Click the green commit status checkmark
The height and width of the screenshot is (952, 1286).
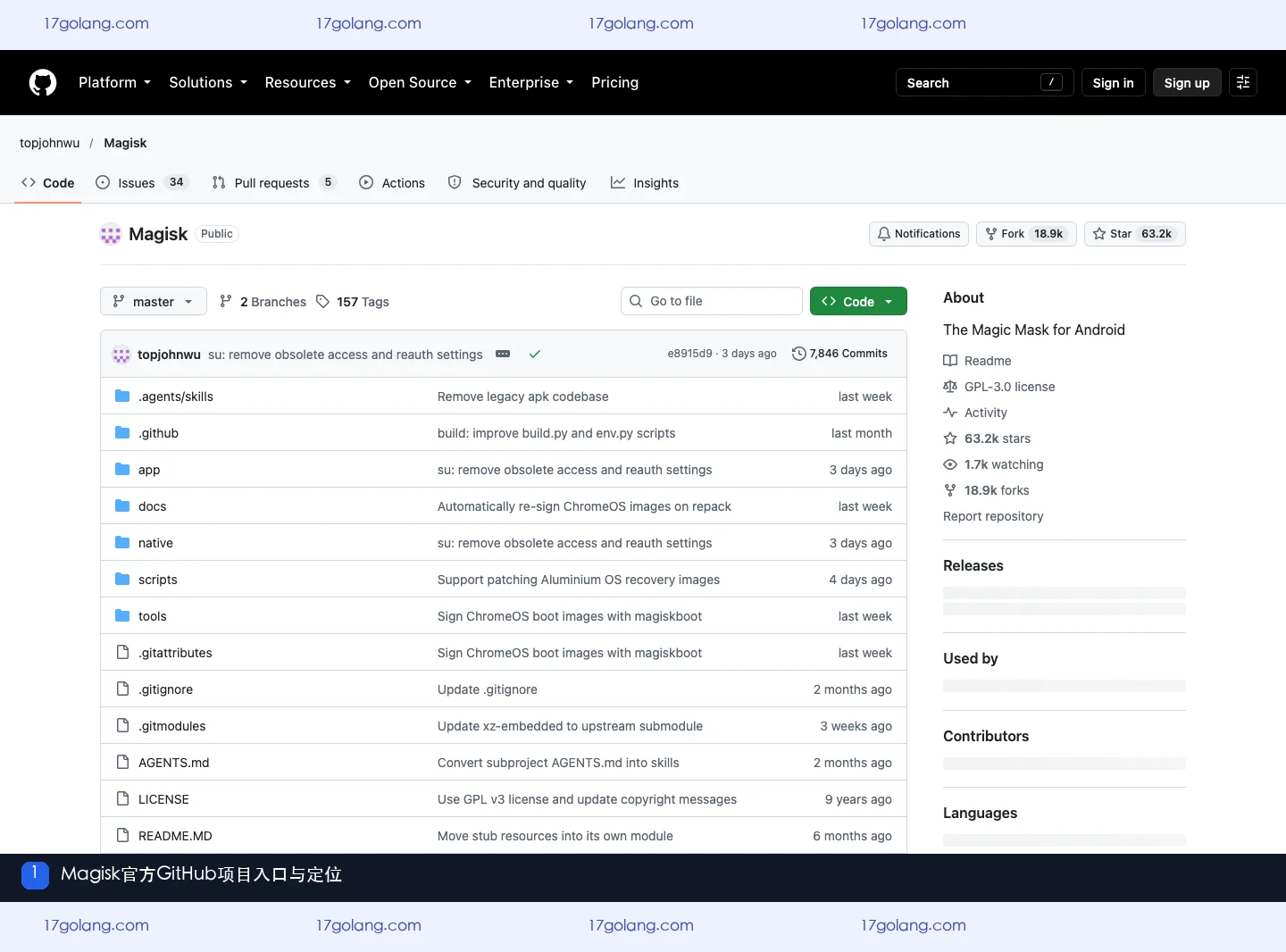[535, 355]
